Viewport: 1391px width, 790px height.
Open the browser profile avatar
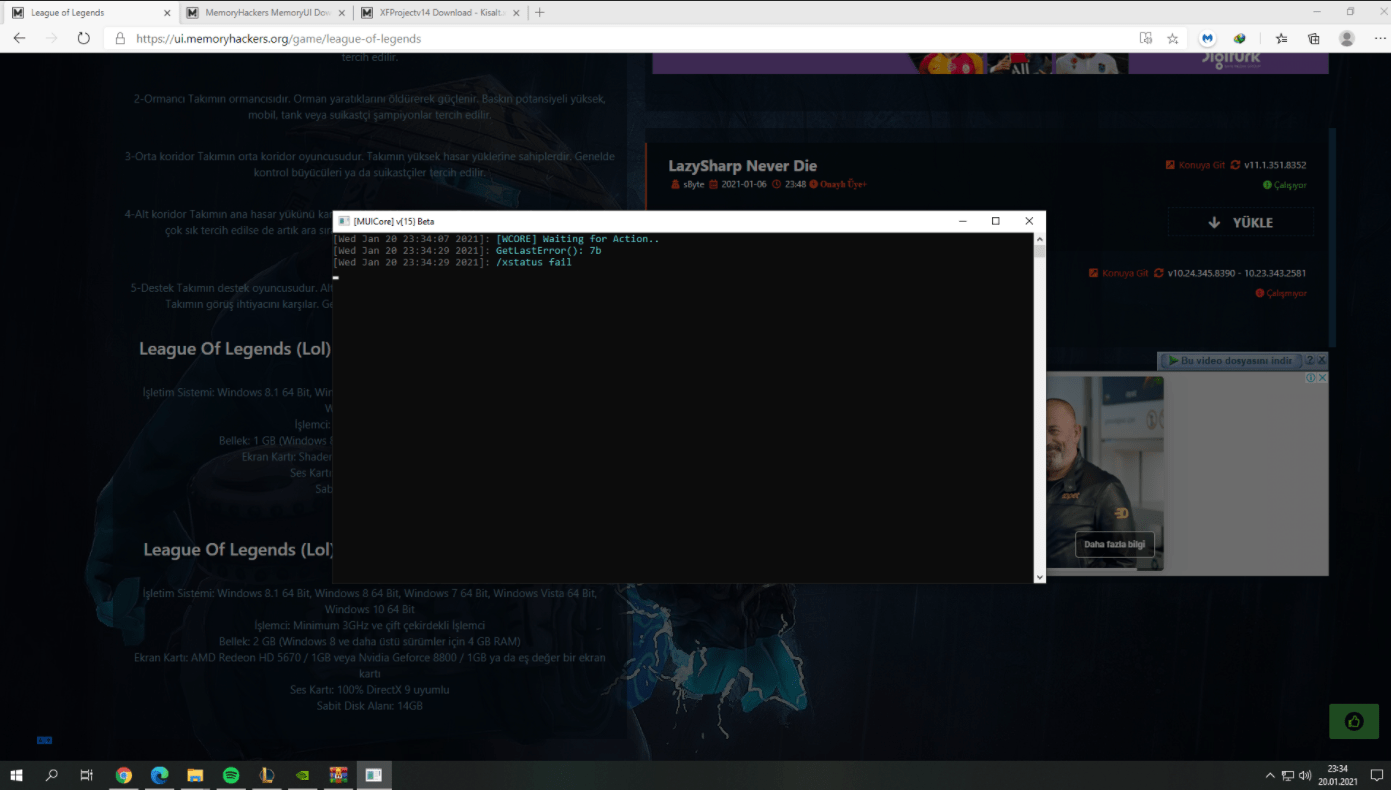1347,38
